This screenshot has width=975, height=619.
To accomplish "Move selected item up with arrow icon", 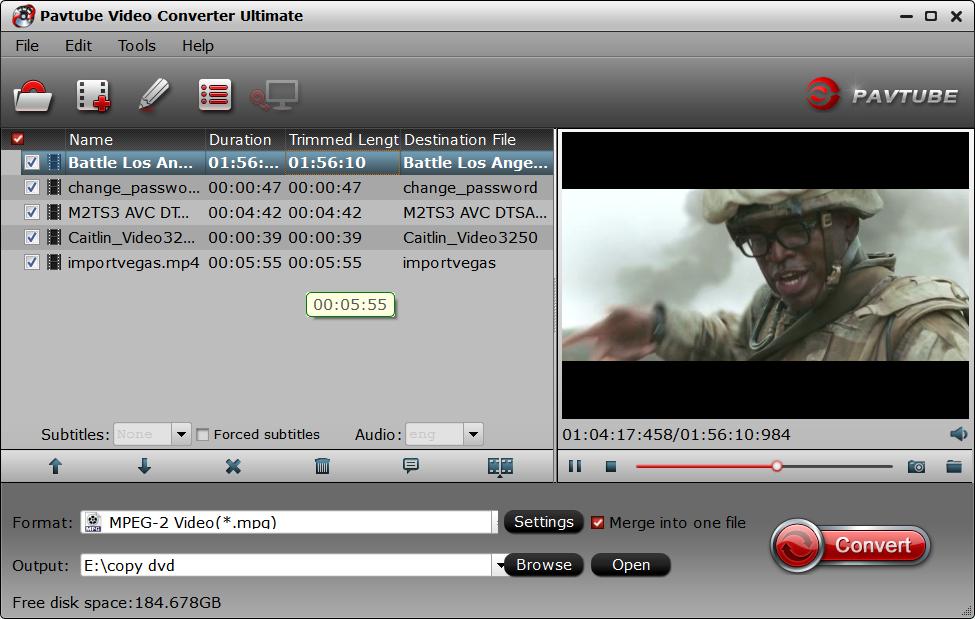I will 55,466.
